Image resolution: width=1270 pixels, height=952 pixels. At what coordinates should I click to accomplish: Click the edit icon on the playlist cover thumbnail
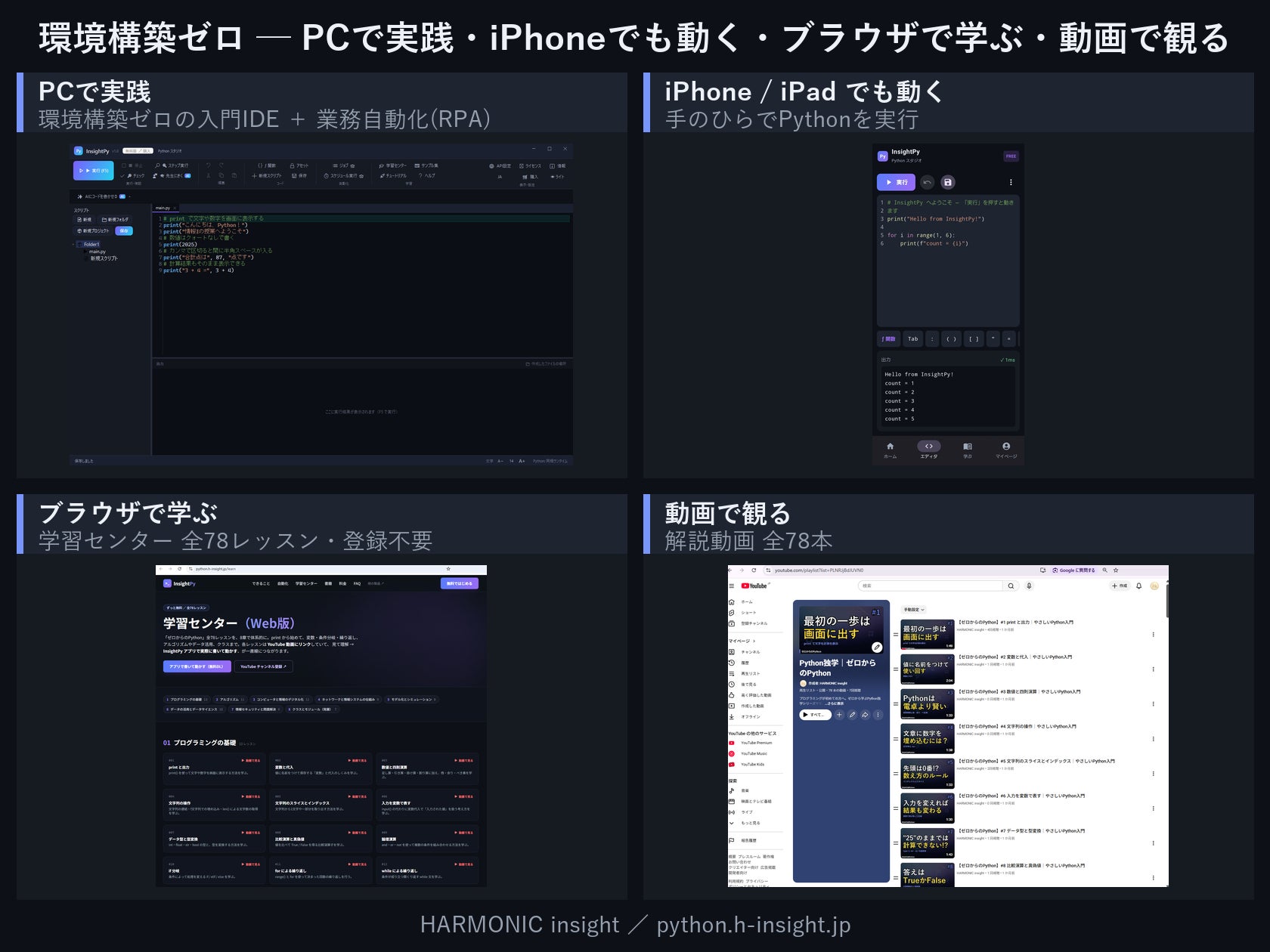[x=876, y=647]
